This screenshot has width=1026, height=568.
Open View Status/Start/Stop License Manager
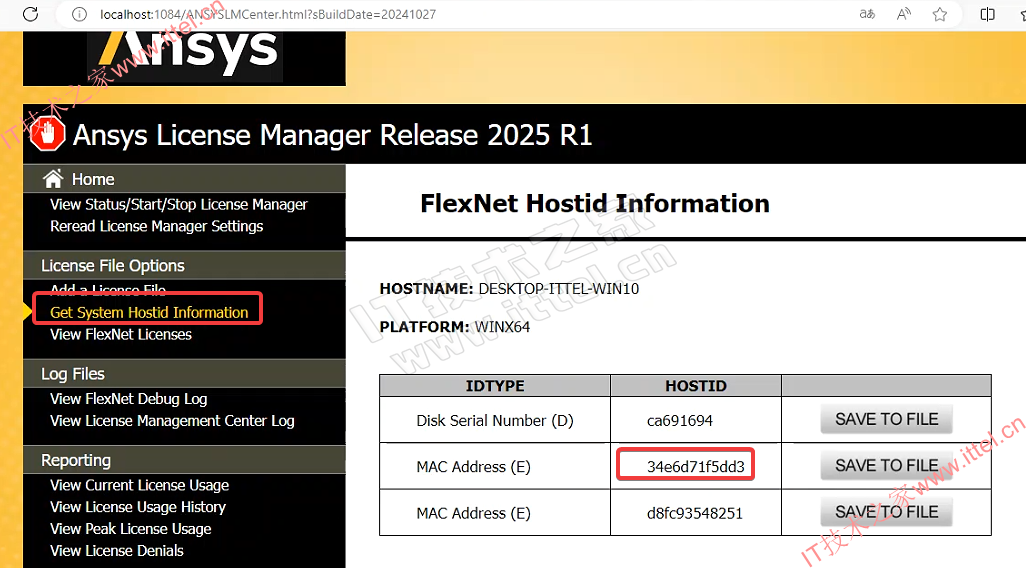(179, 205)
